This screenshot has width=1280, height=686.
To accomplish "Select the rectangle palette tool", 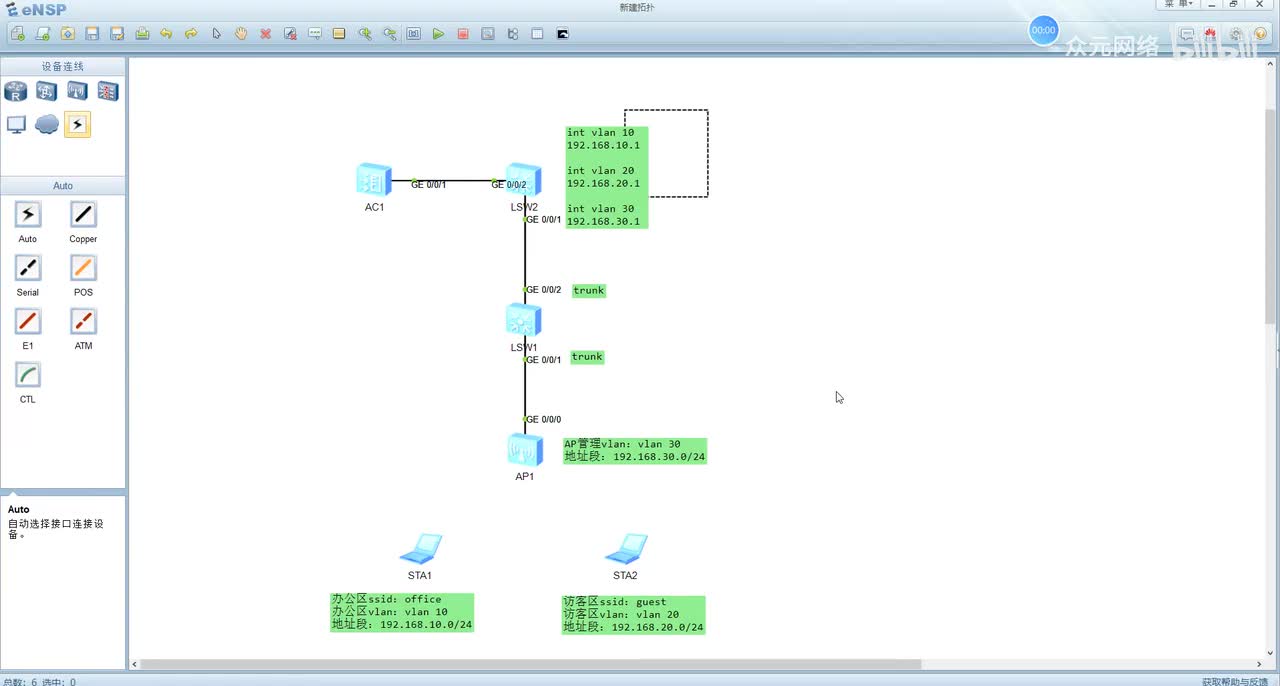I will 339,33.
